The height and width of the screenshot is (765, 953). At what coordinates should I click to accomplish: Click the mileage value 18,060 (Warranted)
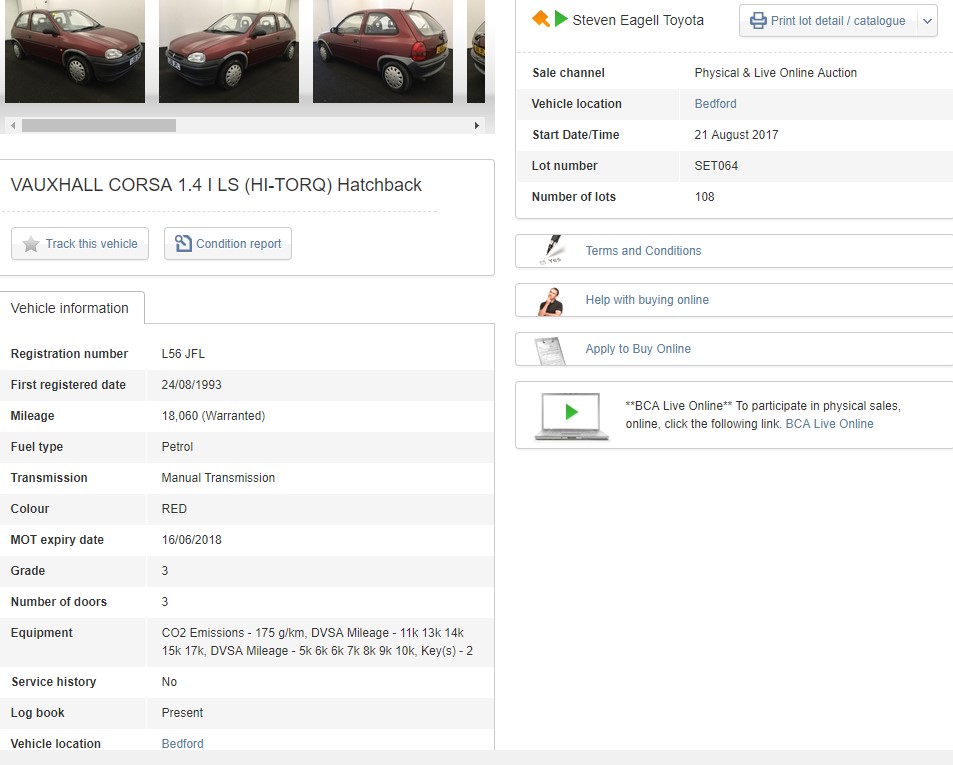(x=213, y=416)
